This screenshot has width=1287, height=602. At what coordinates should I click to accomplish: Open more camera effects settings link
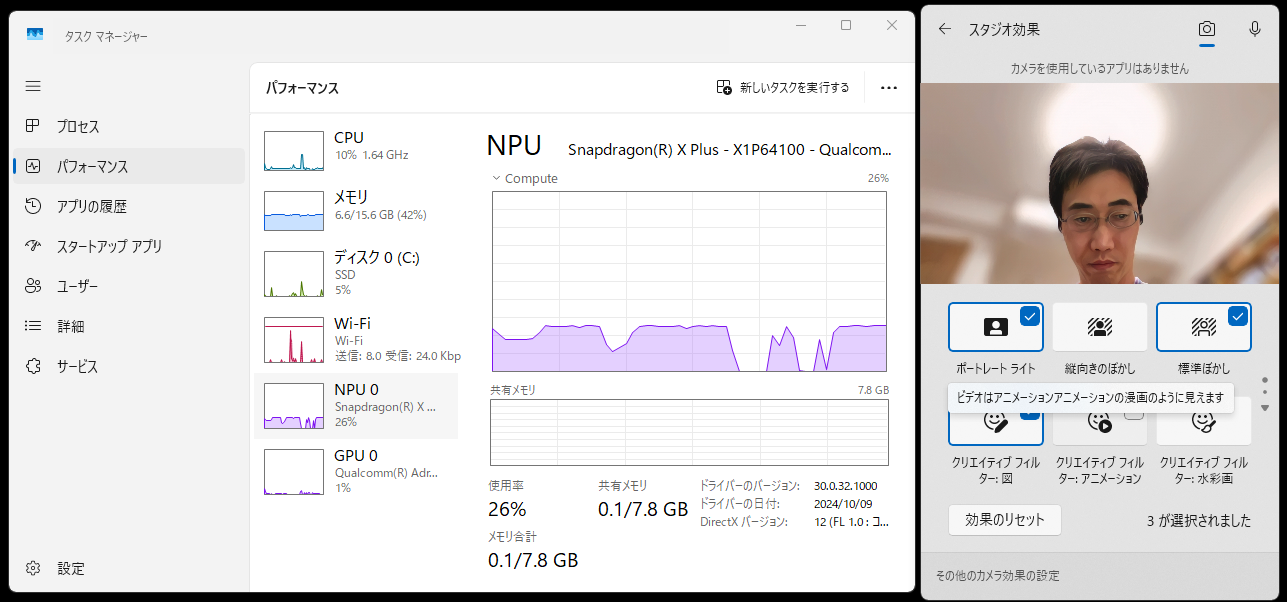[x=997, y=576]
